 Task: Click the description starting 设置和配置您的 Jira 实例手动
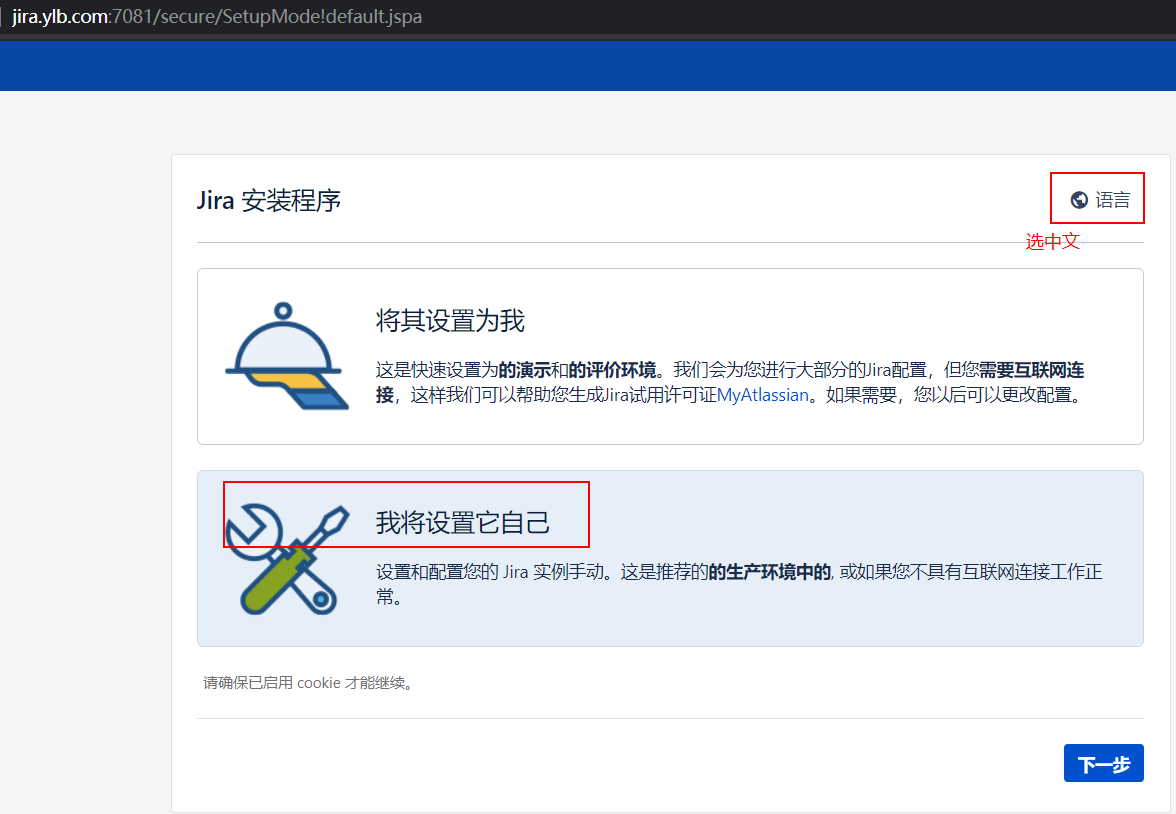[x=739, y=584]
